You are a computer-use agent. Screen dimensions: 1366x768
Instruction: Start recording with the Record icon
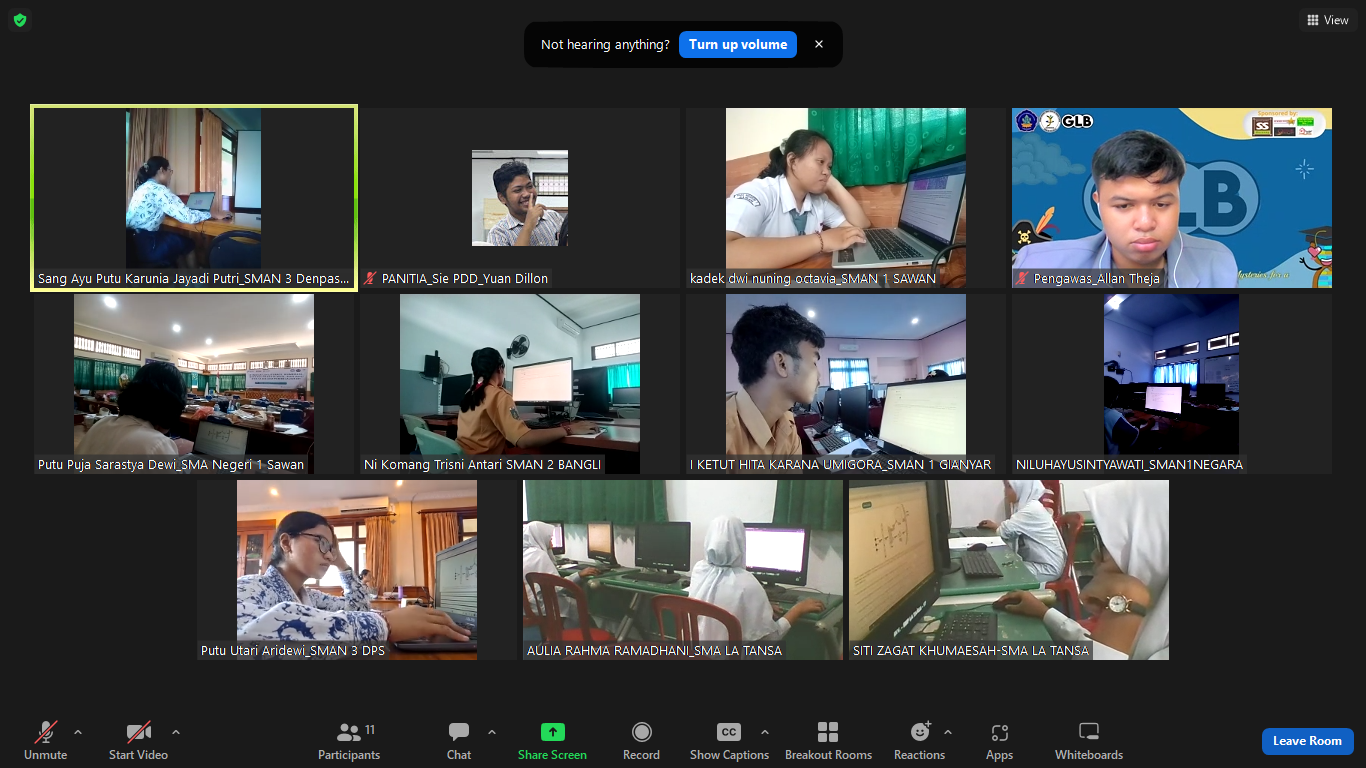click(641, 733)
